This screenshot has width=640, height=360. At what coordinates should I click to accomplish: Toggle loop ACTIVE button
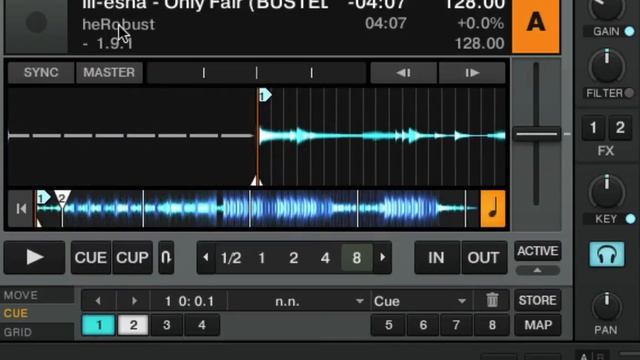click(x=538, y=251)
